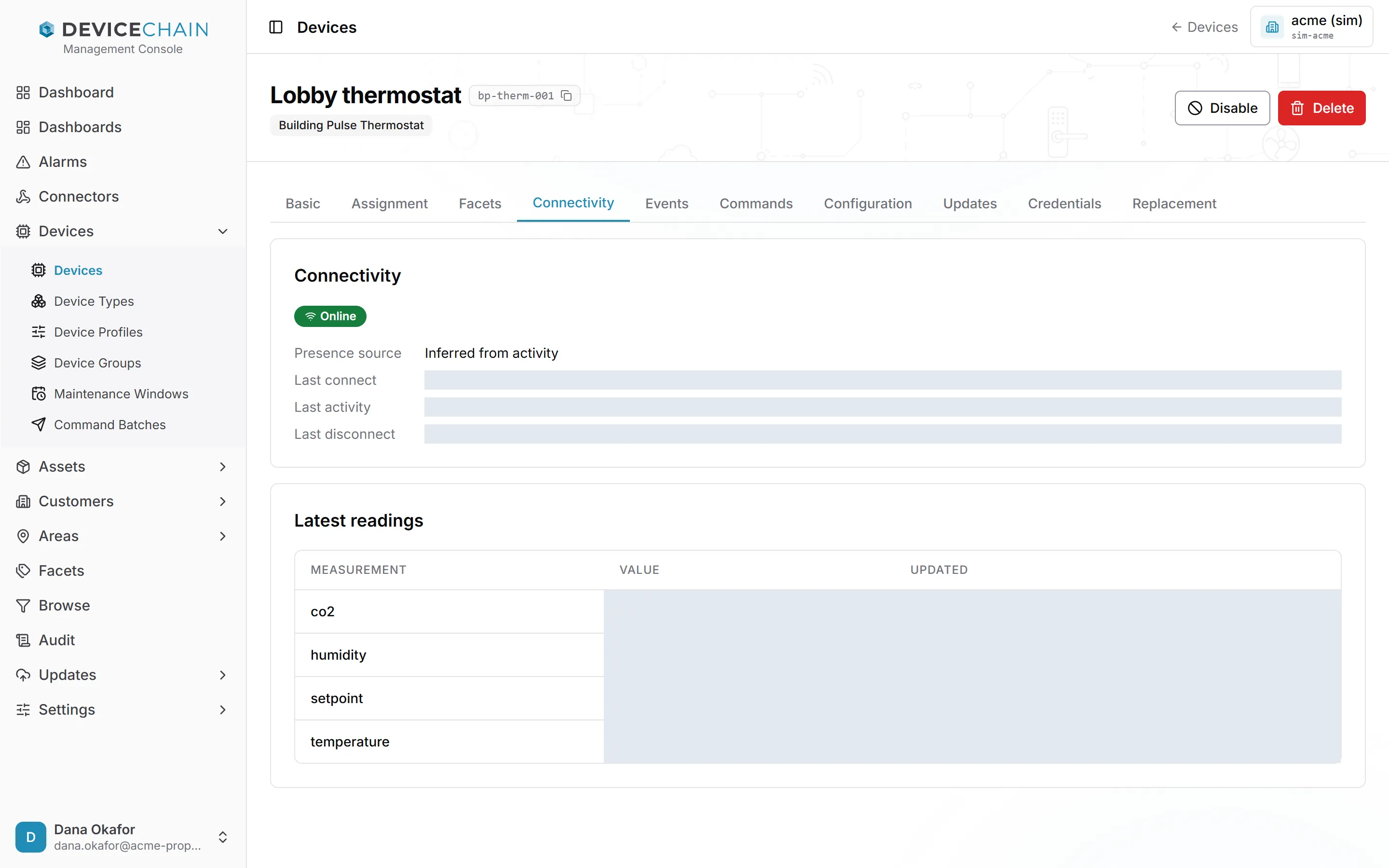Go back to Devices list link
Image resolution: width=1389 pixels, height=868 pixels.
tap(1204, 27)
